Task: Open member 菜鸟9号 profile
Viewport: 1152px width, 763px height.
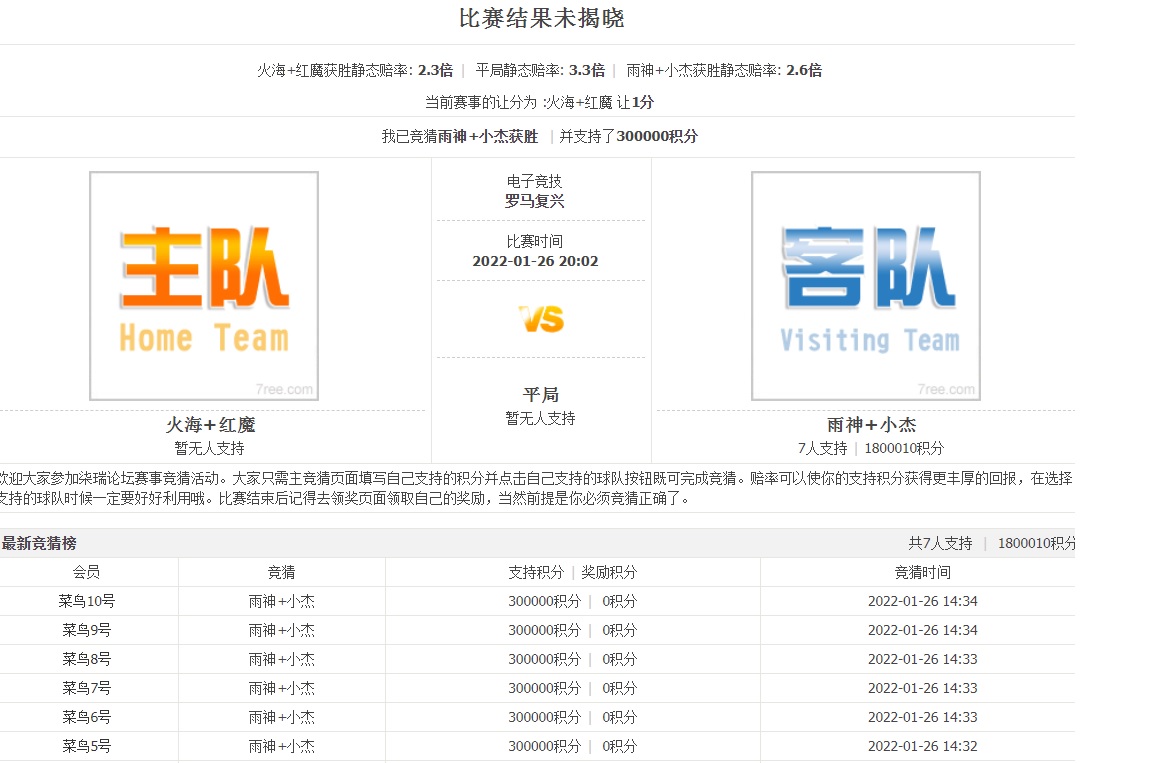Action: (87, 631)
